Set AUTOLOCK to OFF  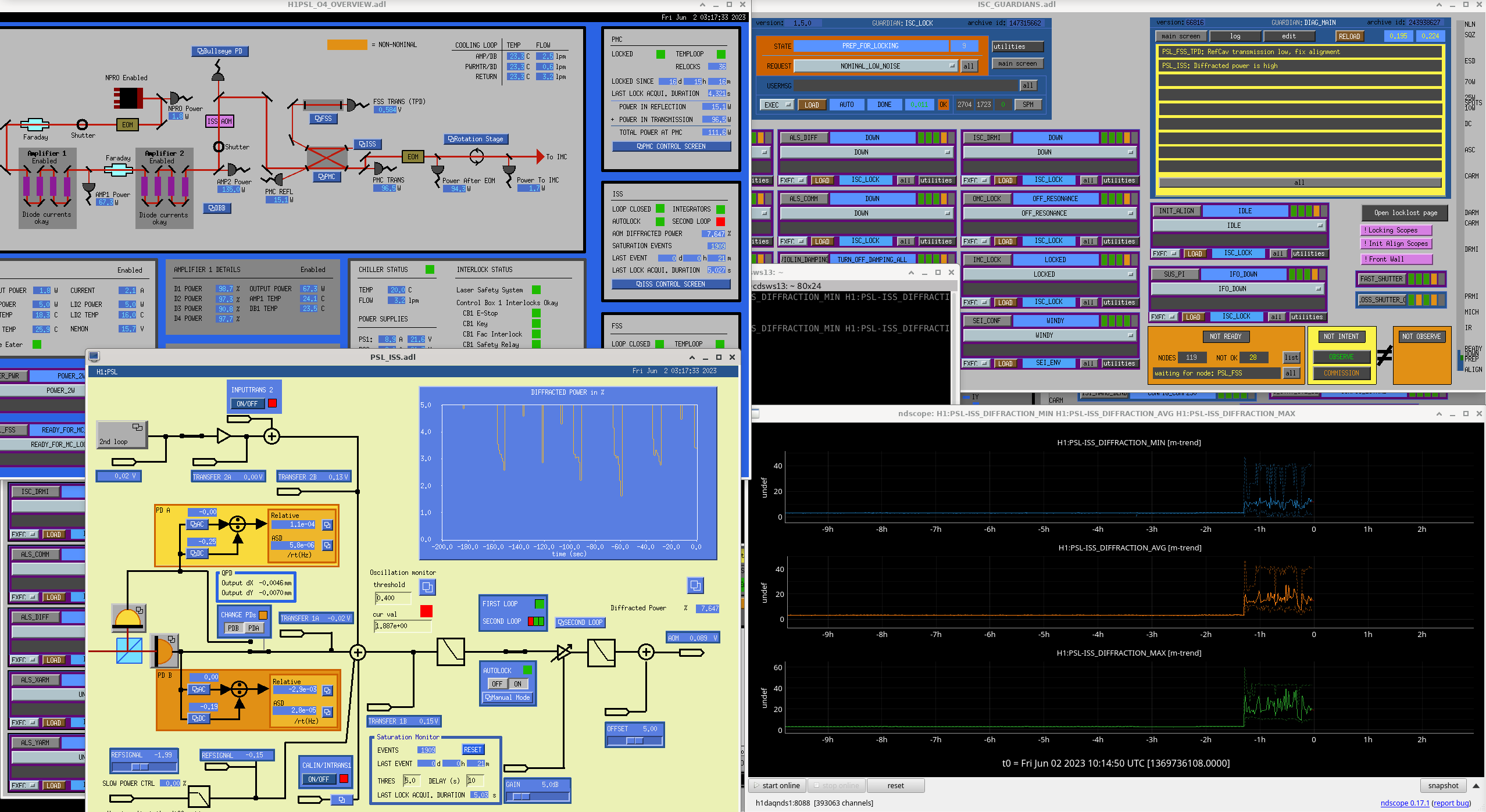[x=496, y=684]
